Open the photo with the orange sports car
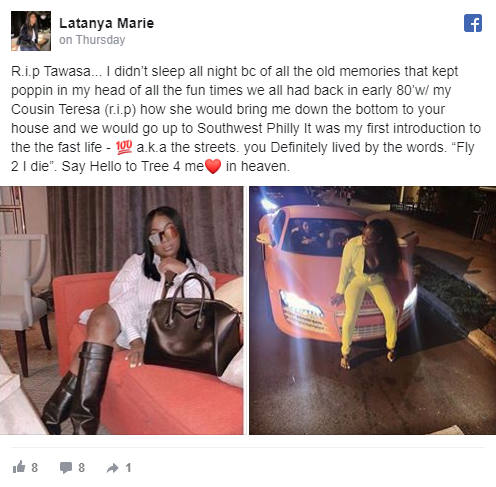This screenshot has height=487, width=496. (373, 310)
